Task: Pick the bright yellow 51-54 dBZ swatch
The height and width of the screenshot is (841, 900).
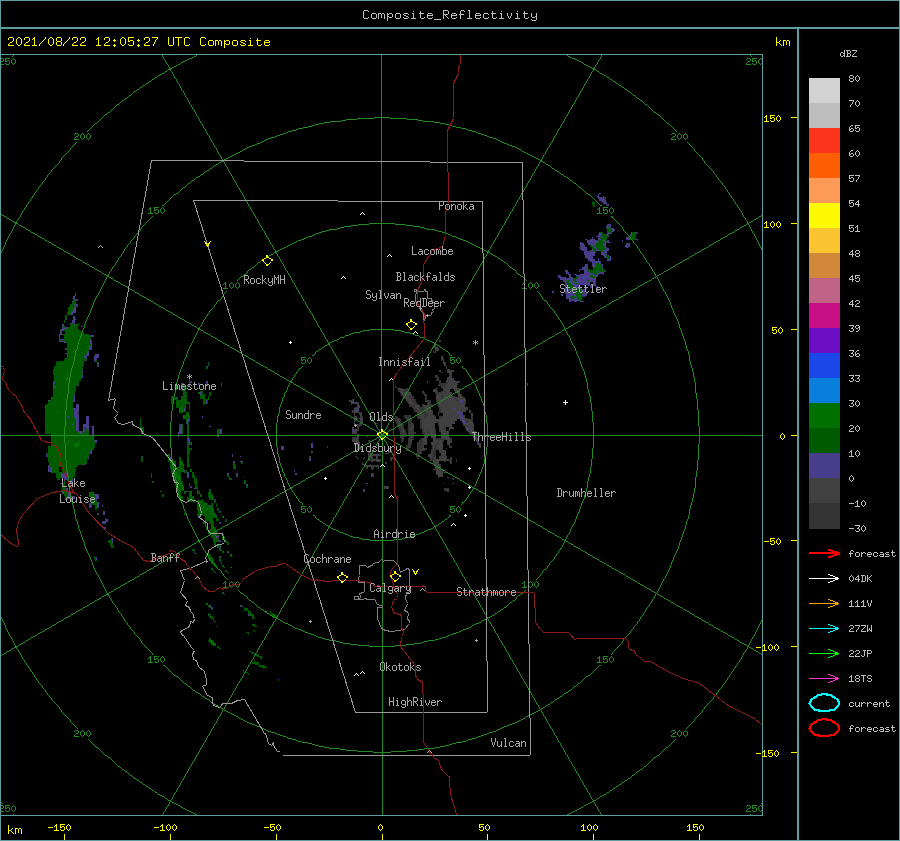Action: [x=824, y=216]
